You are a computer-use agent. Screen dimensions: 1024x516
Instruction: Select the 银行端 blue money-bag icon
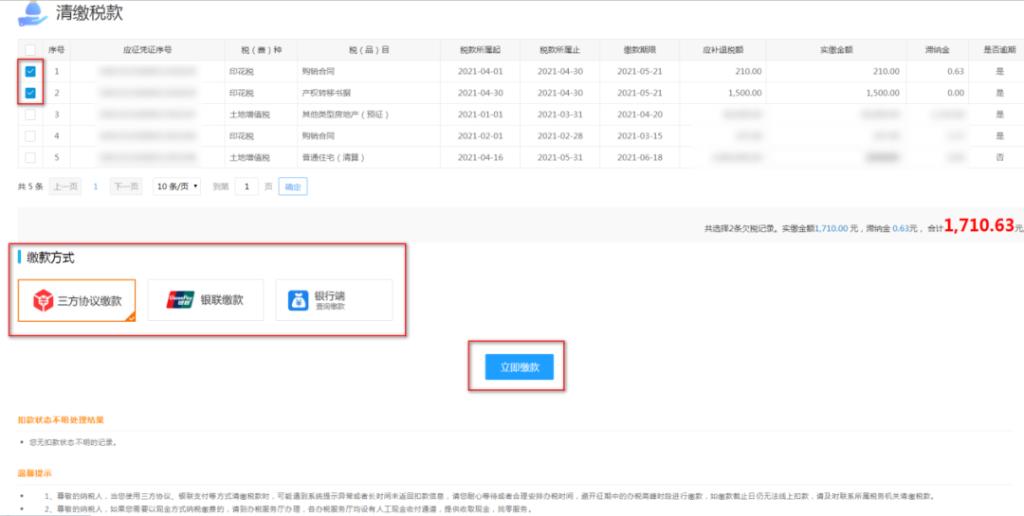299,300
